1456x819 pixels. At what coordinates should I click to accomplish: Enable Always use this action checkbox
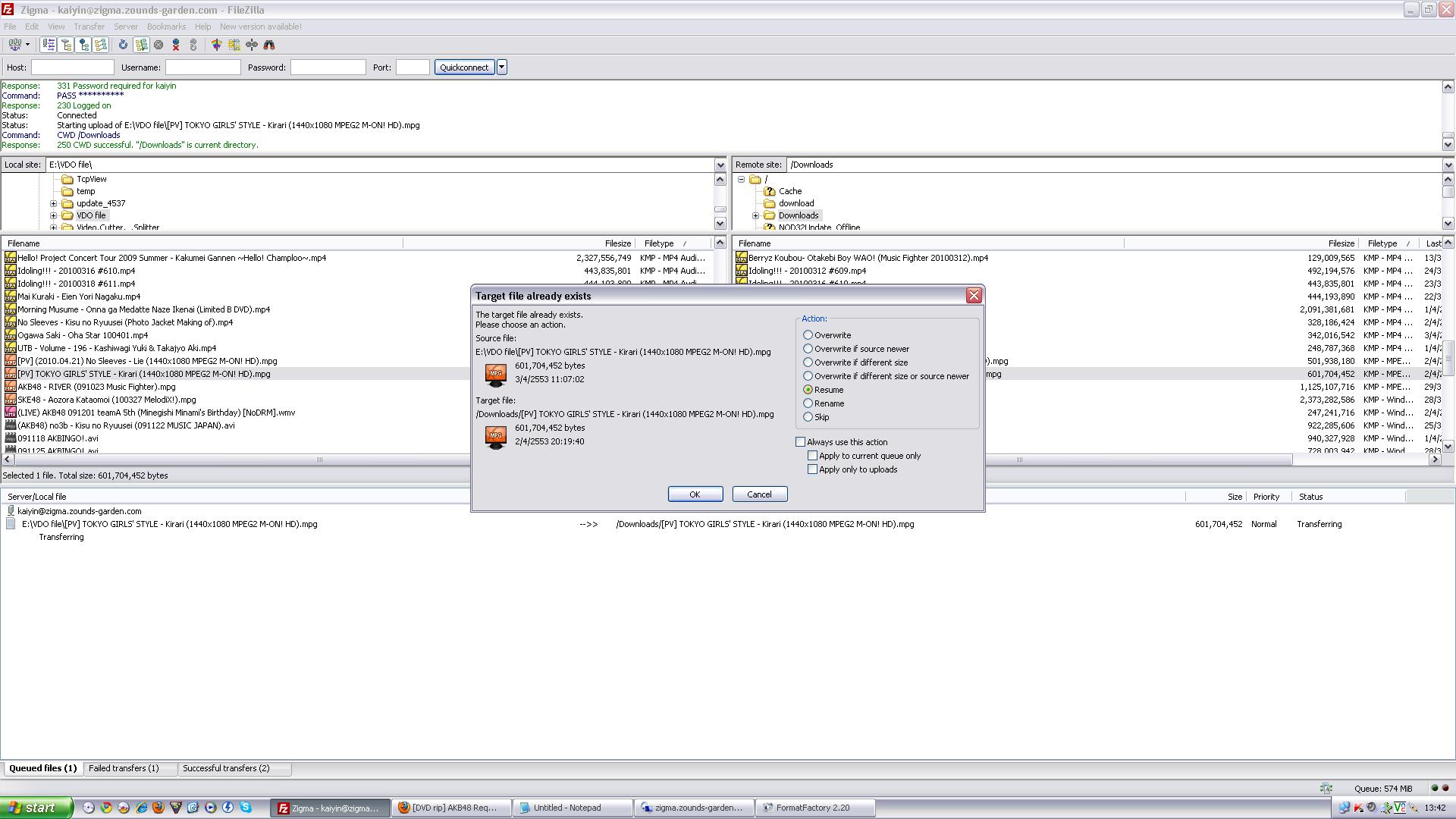tap(800, 442)
